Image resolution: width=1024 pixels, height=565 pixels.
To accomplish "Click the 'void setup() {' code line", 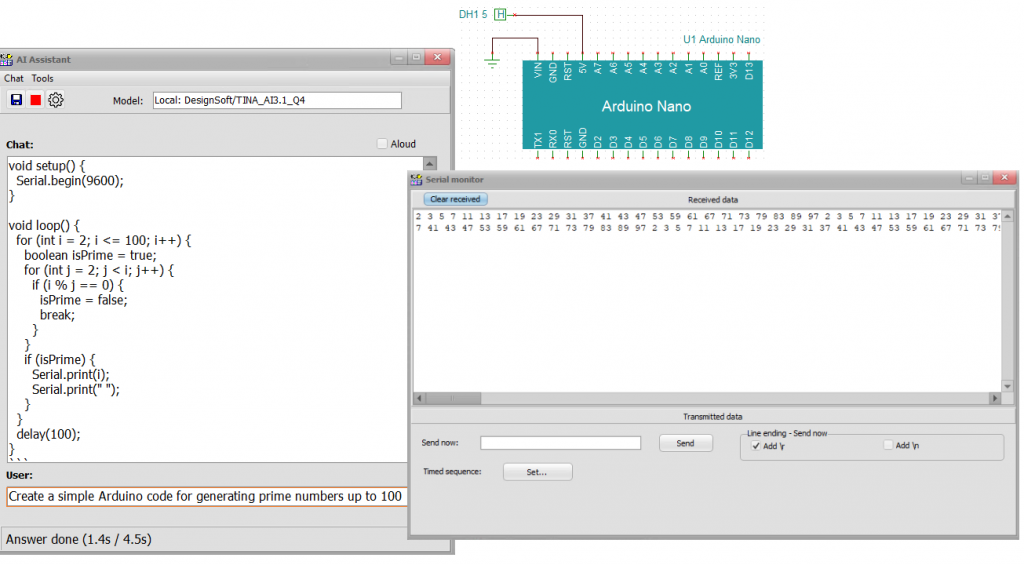I will point(46,166).
